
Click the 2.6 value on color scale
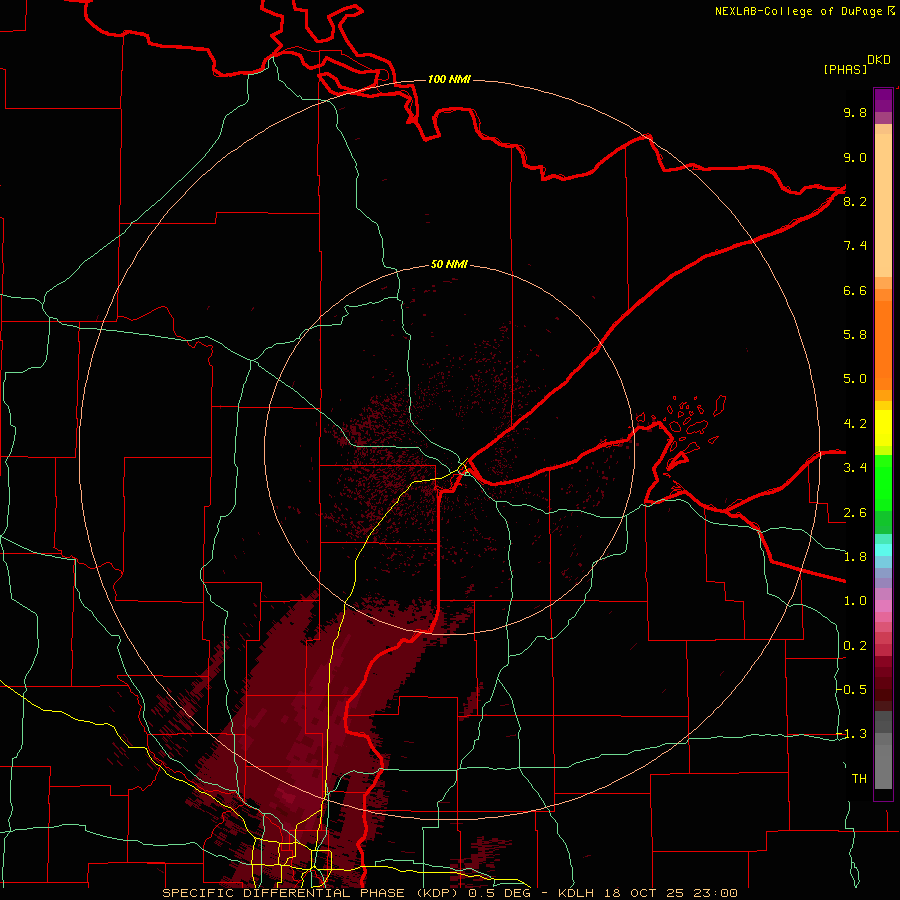click(x=855, y=513)
